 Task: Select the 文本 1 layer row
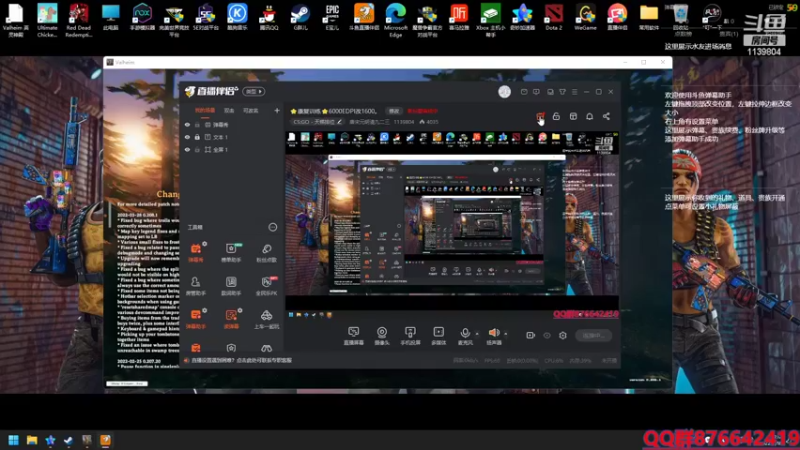pyautogui.click(x=231, y=137)
